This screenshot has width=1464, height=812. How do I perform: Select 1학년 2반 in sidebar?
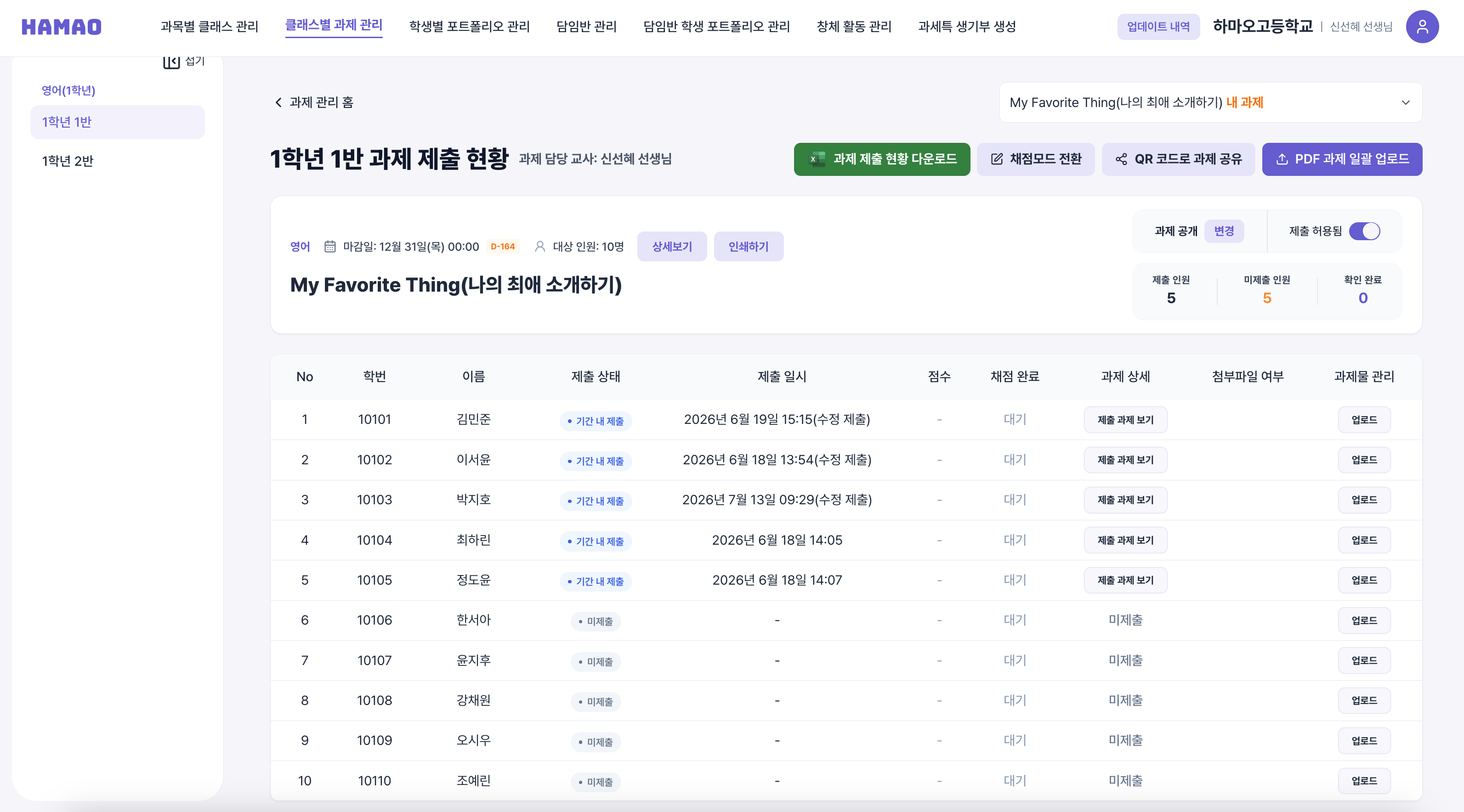pyautogui.click(x=118, y=161)
